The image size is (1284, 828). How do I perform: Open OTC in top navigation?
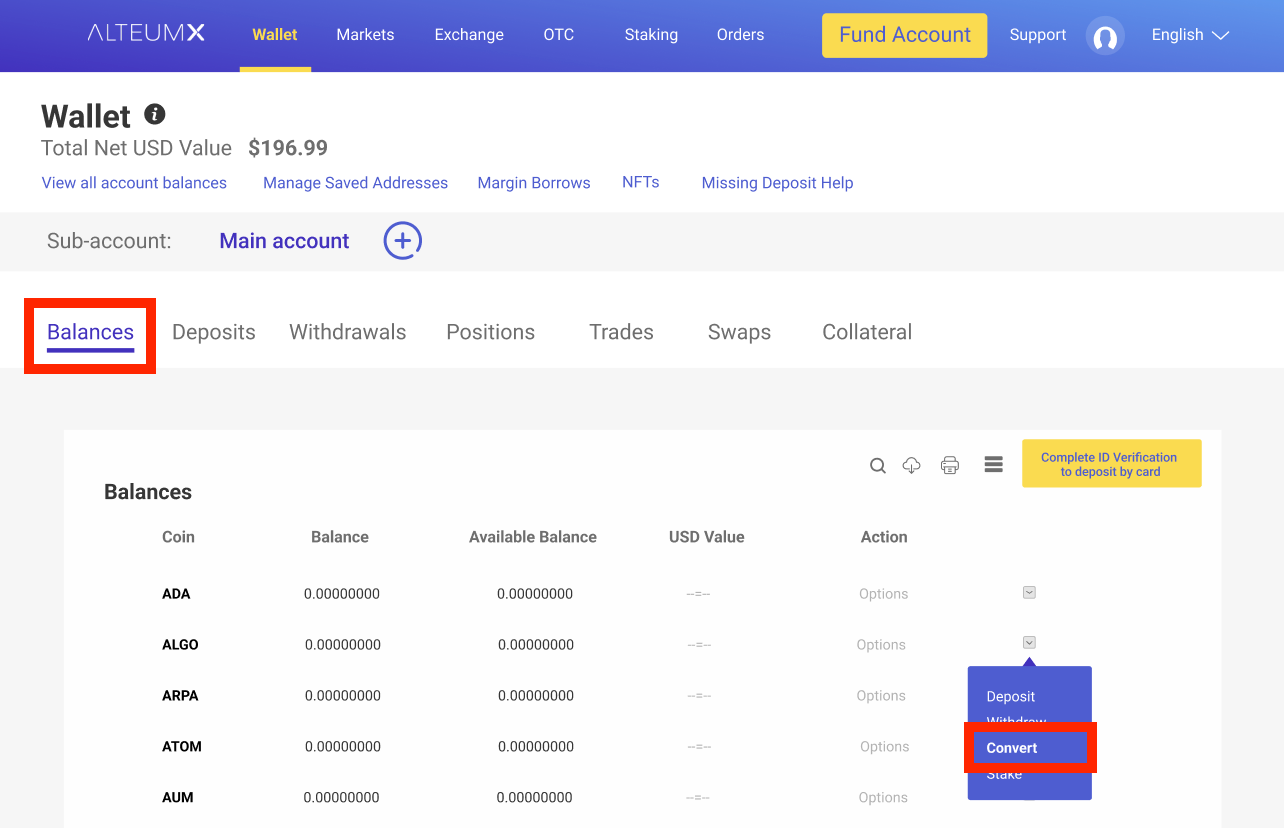pos(559,34)
